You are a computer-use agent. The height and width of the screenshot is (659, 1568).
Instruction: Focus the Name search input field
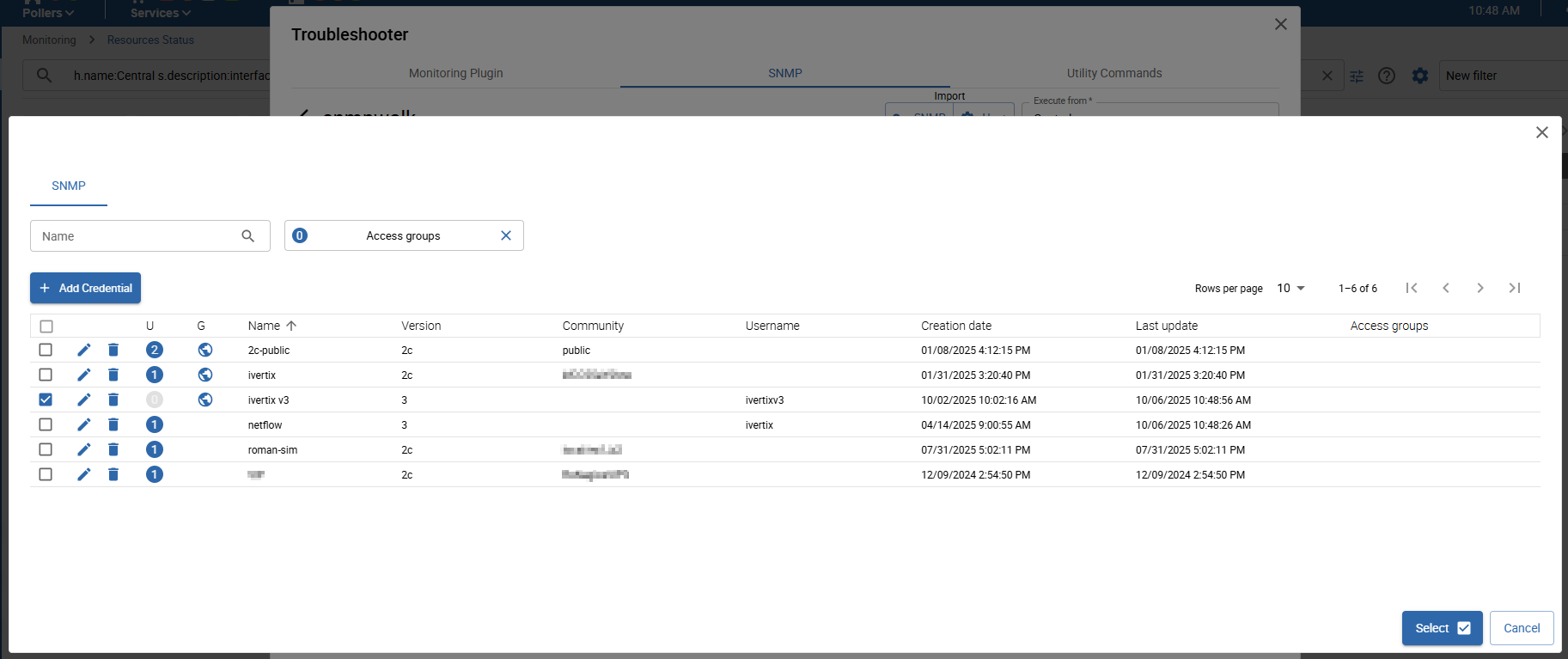(137, 236)
